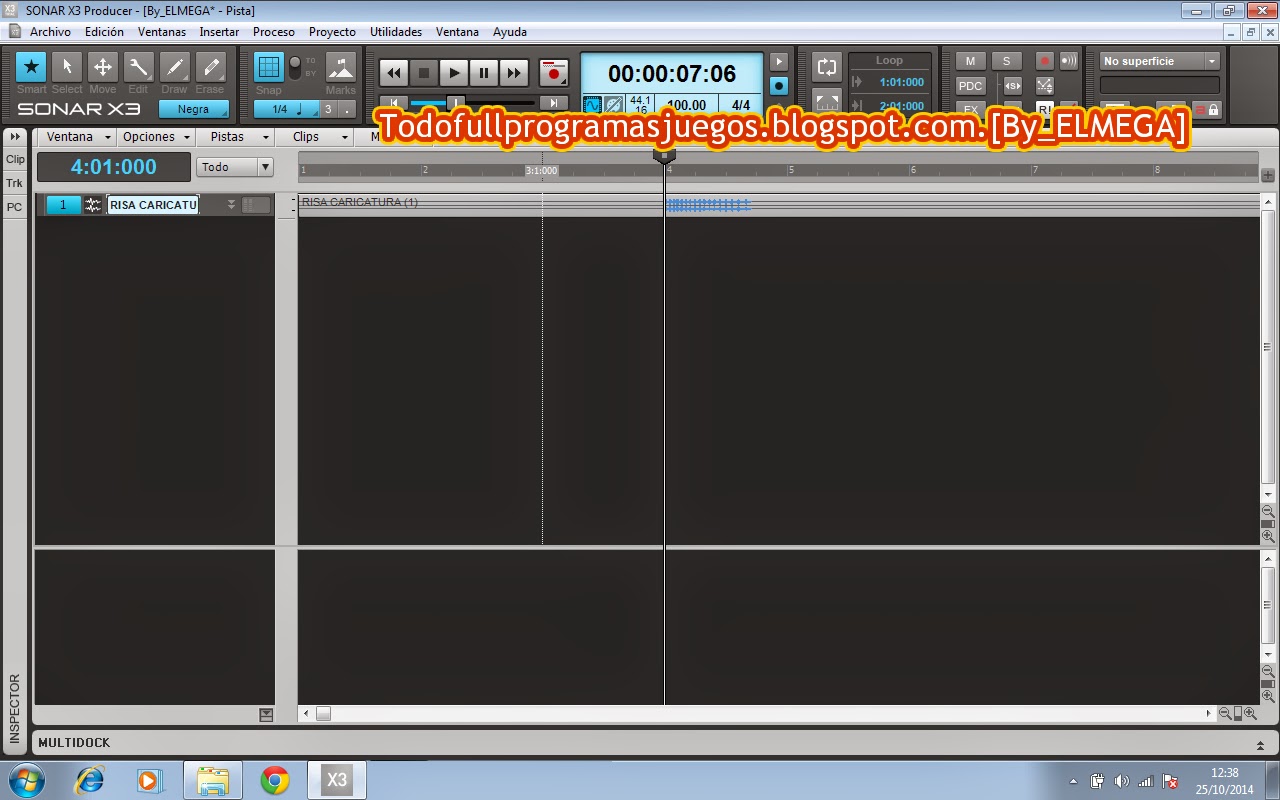The width and height of the screenshot is (1280, 800).
Task: Click the 00:00:07:06 time display
Action: tap(671, 73)
